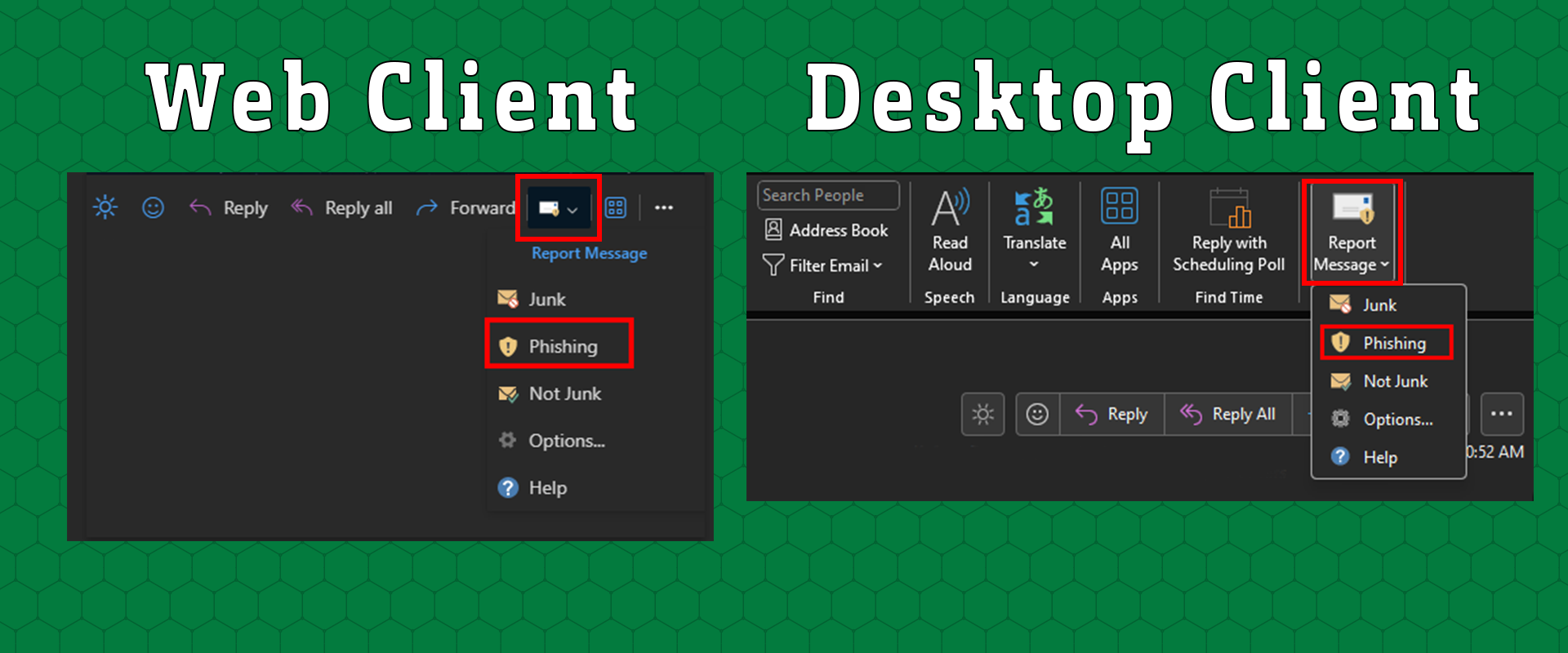Click the sun brightness icon in Web Client
1568x653 pixels.
click(105, 207)
